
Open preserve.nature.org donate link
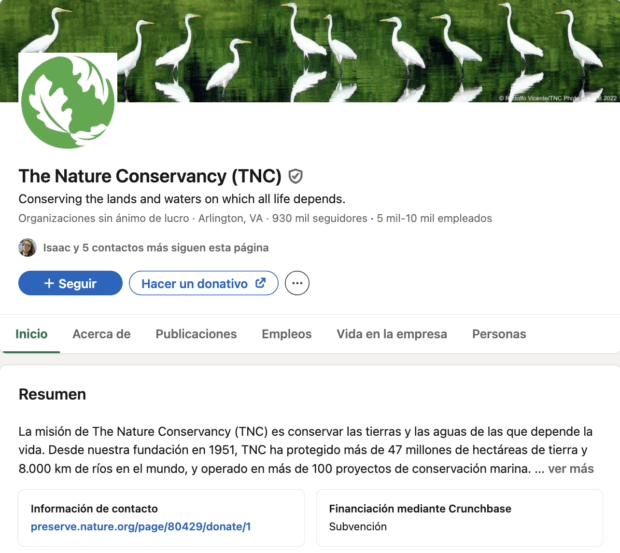(140, 526)
